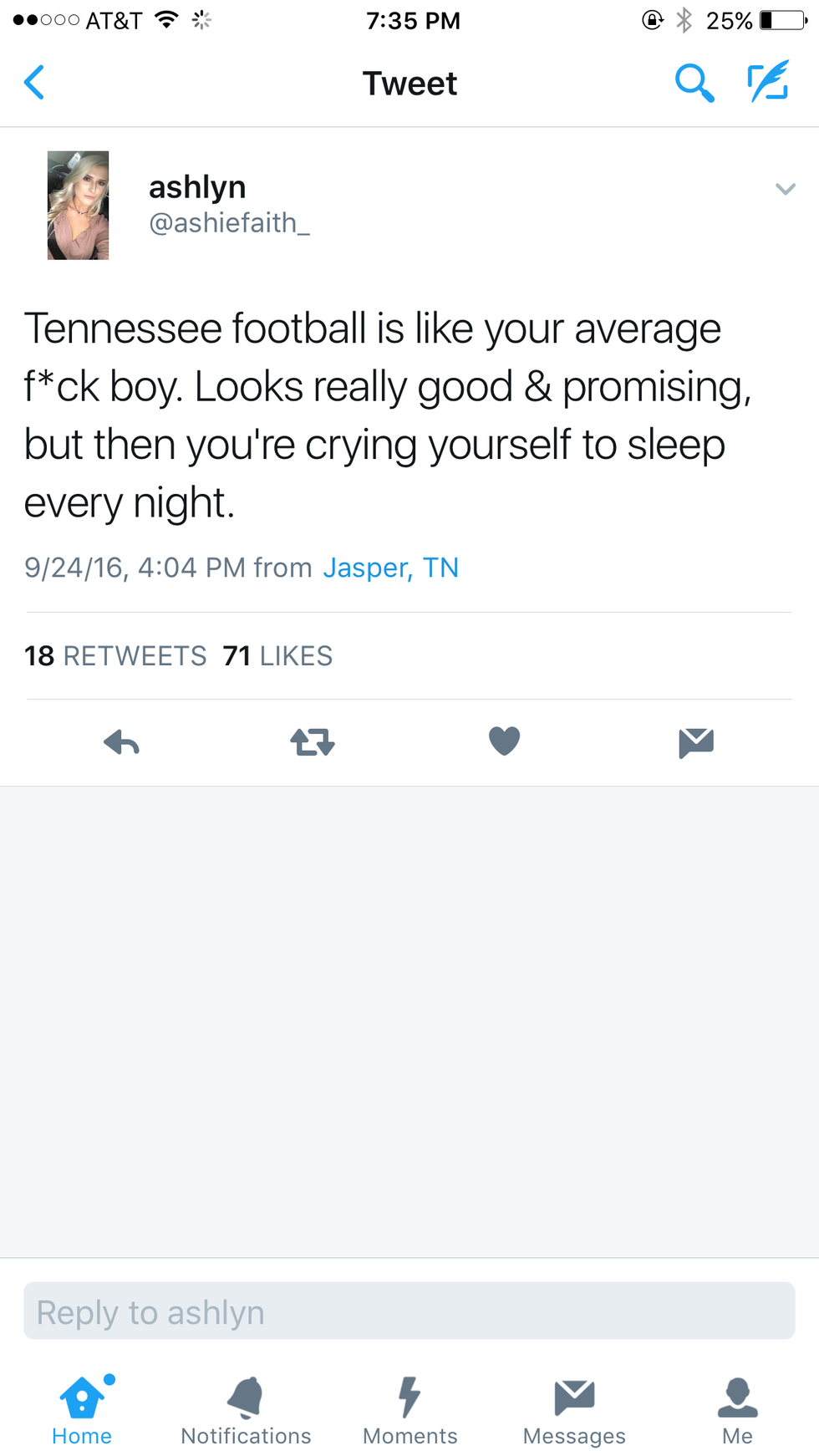Viewport: 819px width, 1456px height.
Task: Compose a new tweet
Action: (x=768, y=82)
